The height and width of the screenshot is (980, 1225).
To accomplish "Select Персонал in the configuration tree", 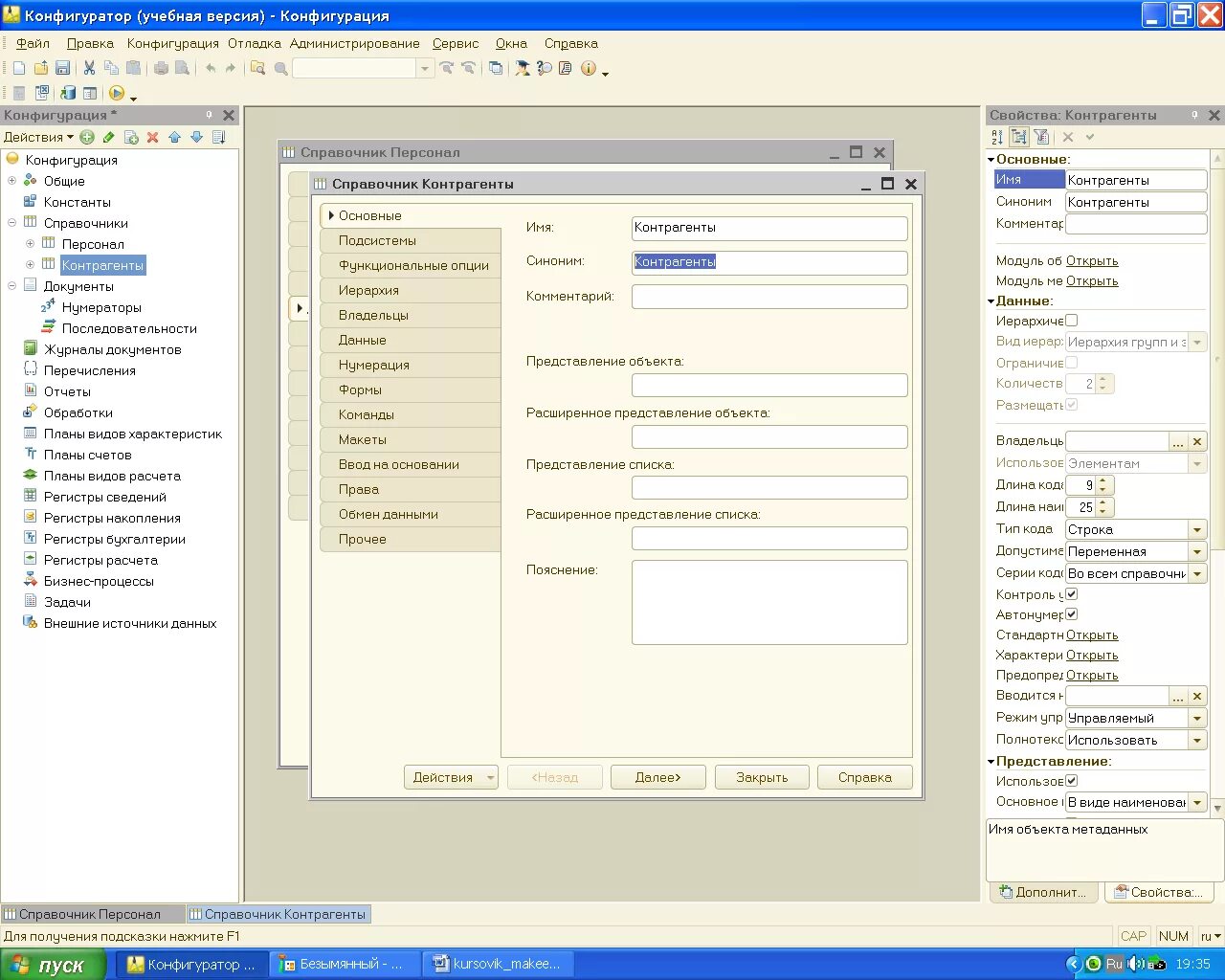I will pos(93,244).
